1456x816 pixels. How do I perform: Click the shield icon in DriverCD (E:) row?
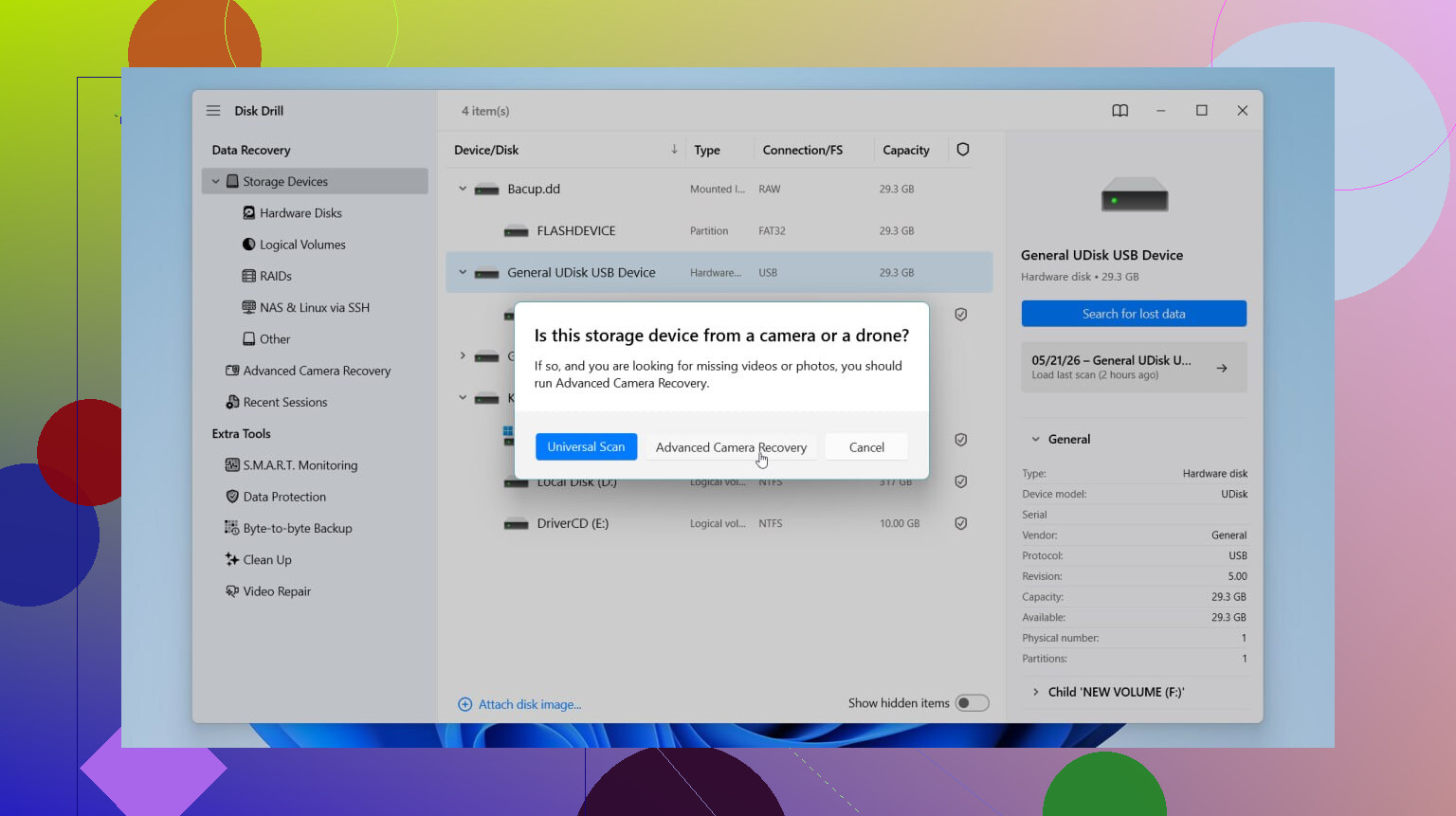[961, 523]
